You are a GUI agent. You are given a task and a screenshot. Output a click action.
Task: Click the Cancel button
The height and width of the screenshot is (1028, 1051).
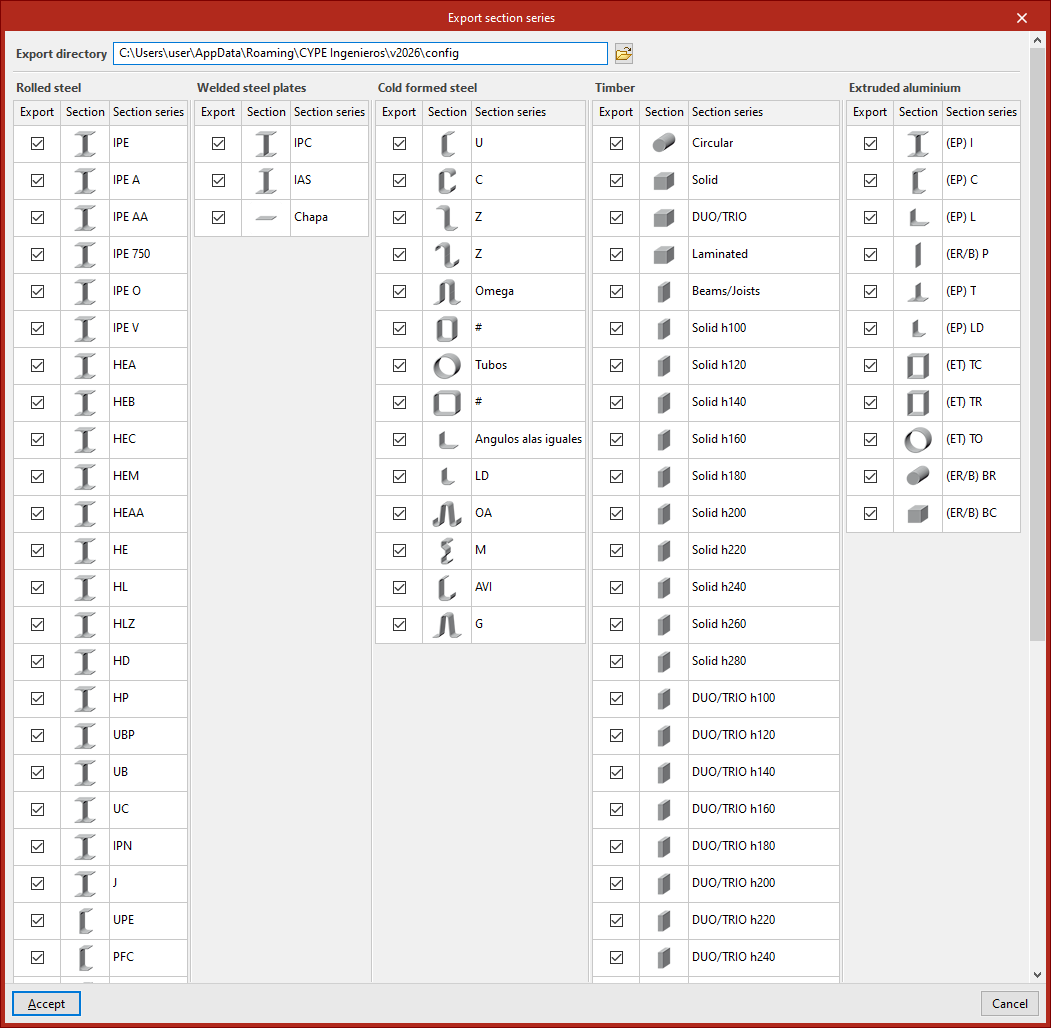[1009, 1004]
